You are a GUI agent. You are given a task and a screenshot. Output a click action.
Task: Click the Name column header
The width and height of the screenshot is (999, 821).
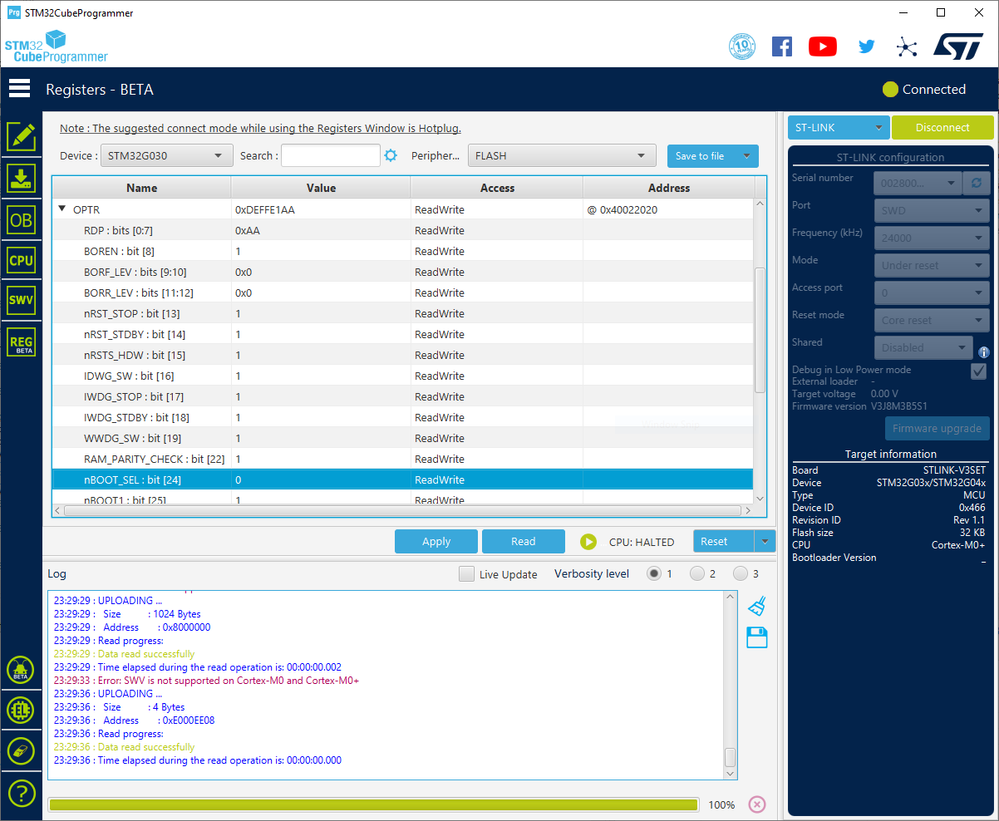[141, 188]
